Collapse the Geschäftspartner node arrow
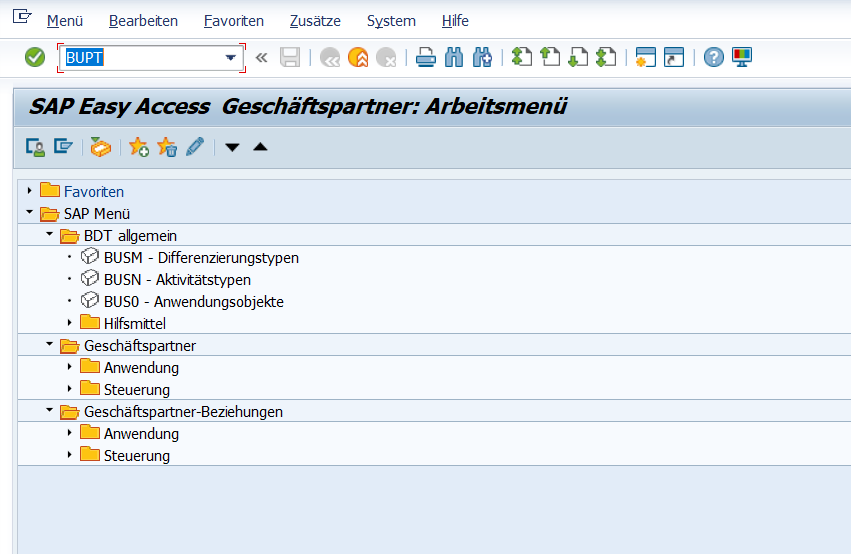This screenshot has height=554, width=851. point(49,344)
